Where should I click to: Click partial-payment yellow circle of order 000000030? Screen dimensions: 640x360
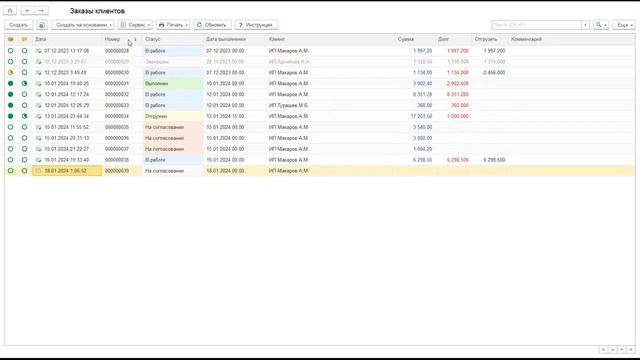coord(11,73)
